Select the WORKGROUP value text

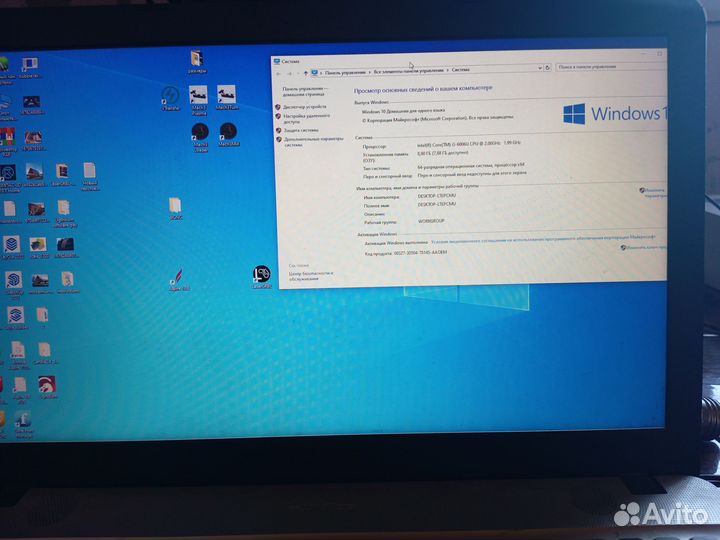(431, 221)
